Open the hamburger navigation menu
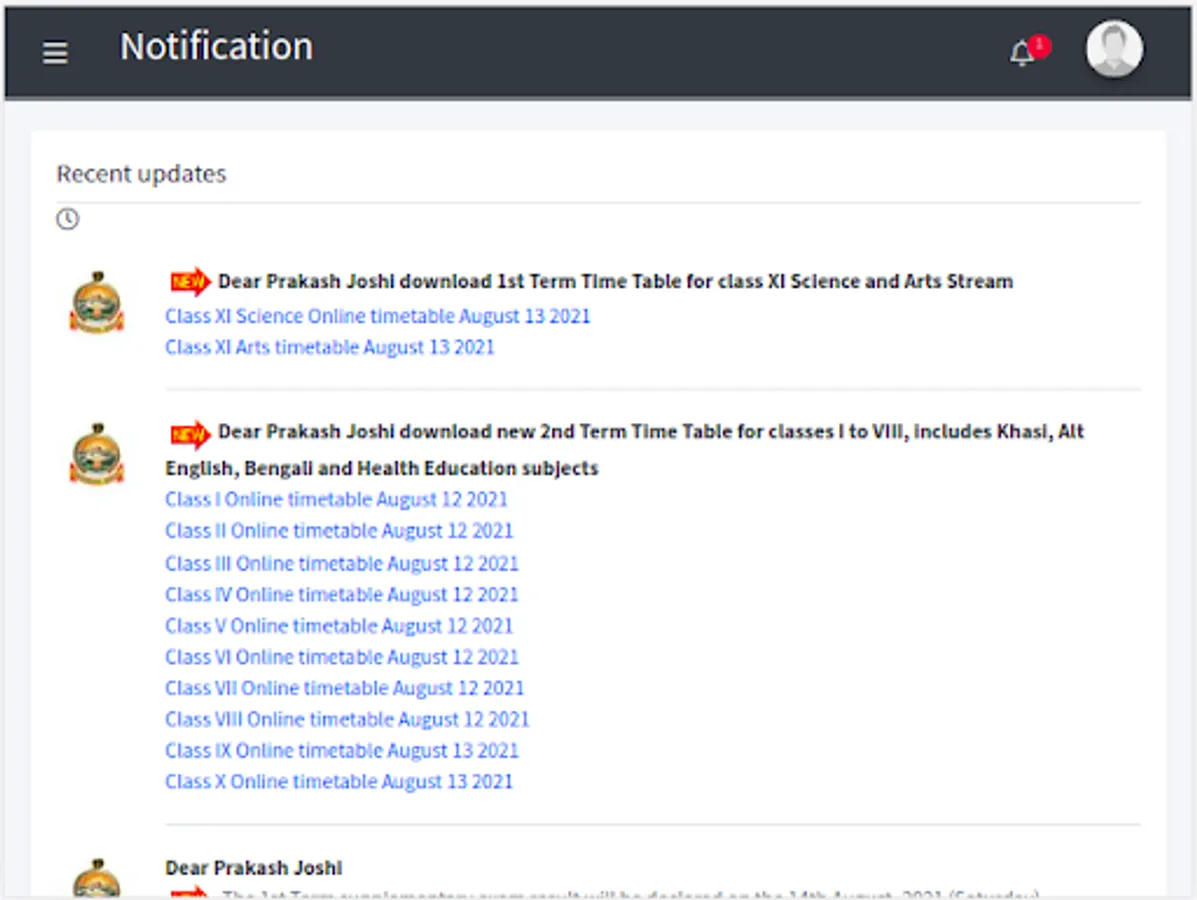The height and width of the screenshot is (900, 1197). (x=55, y=52)
